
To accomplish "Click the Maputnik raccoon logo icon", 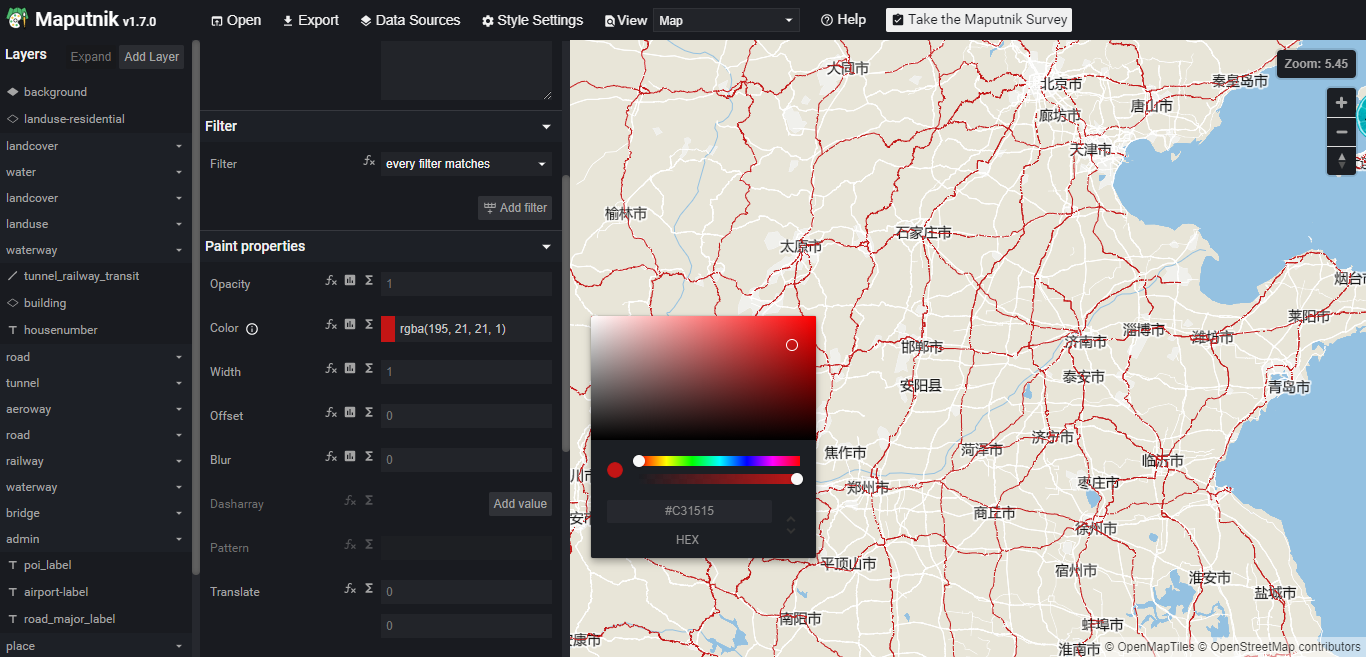I will coord(15,17).
